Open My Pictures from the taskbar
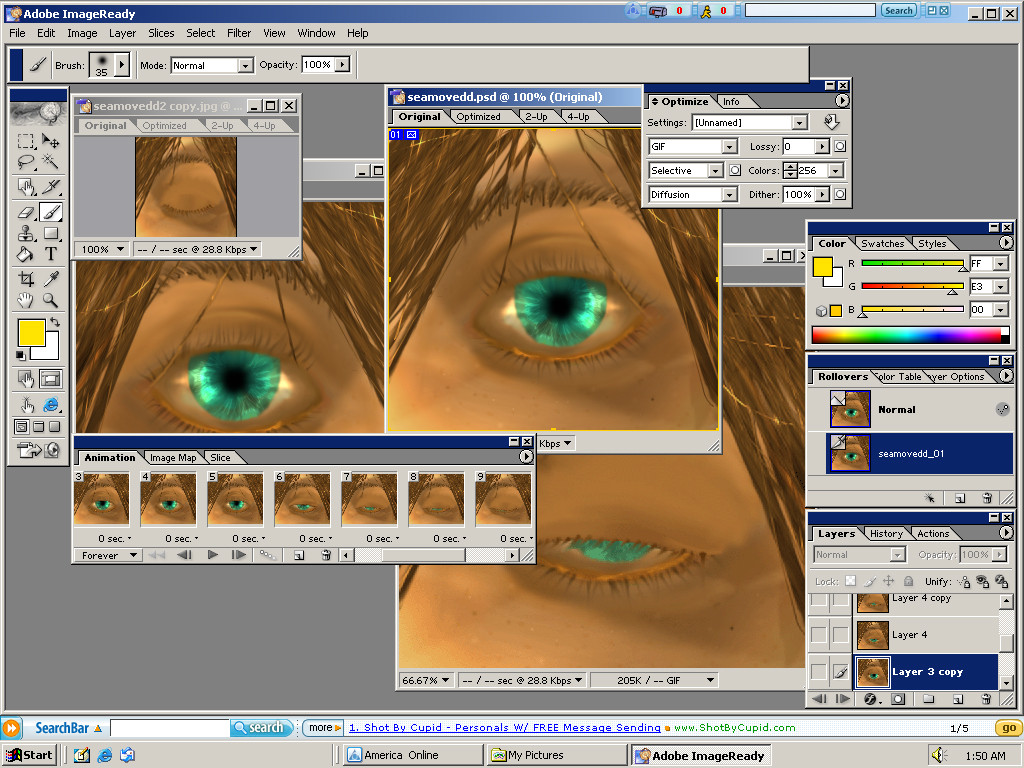This screenshot has height=768, width=1024. click(x=558, y=755)
